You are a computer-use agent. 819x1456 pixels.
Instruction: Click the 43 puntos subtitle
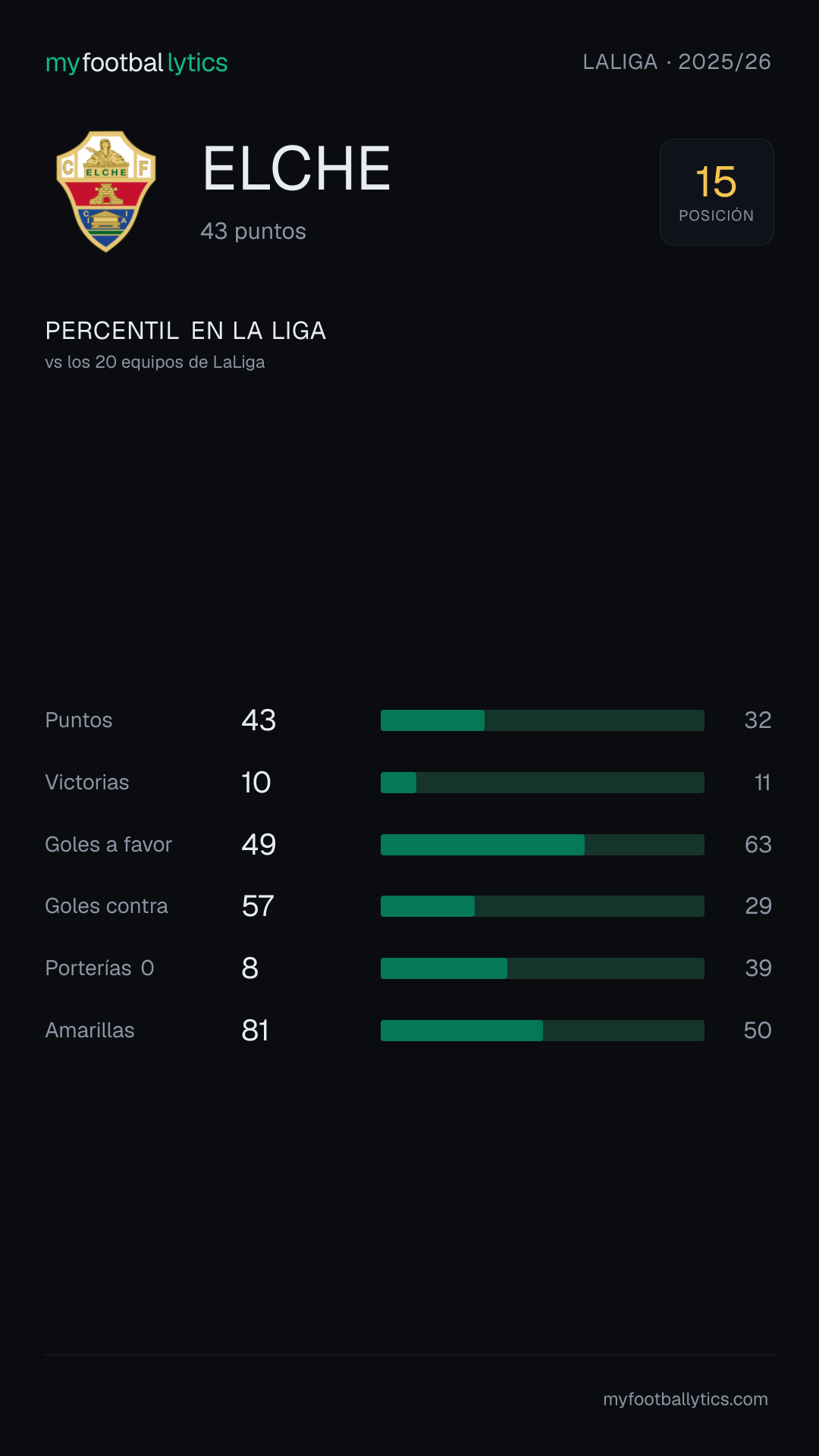pos(253,231)
